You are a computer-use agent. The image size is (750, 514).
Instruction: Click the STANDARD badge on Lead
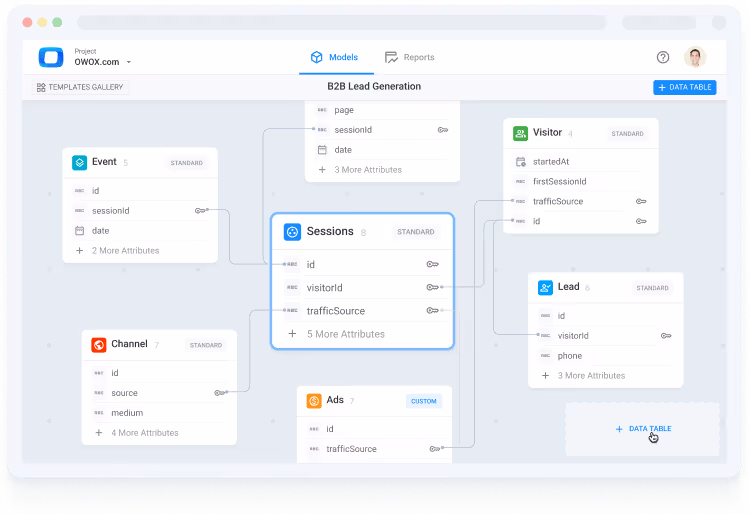(x=652, y=288)
